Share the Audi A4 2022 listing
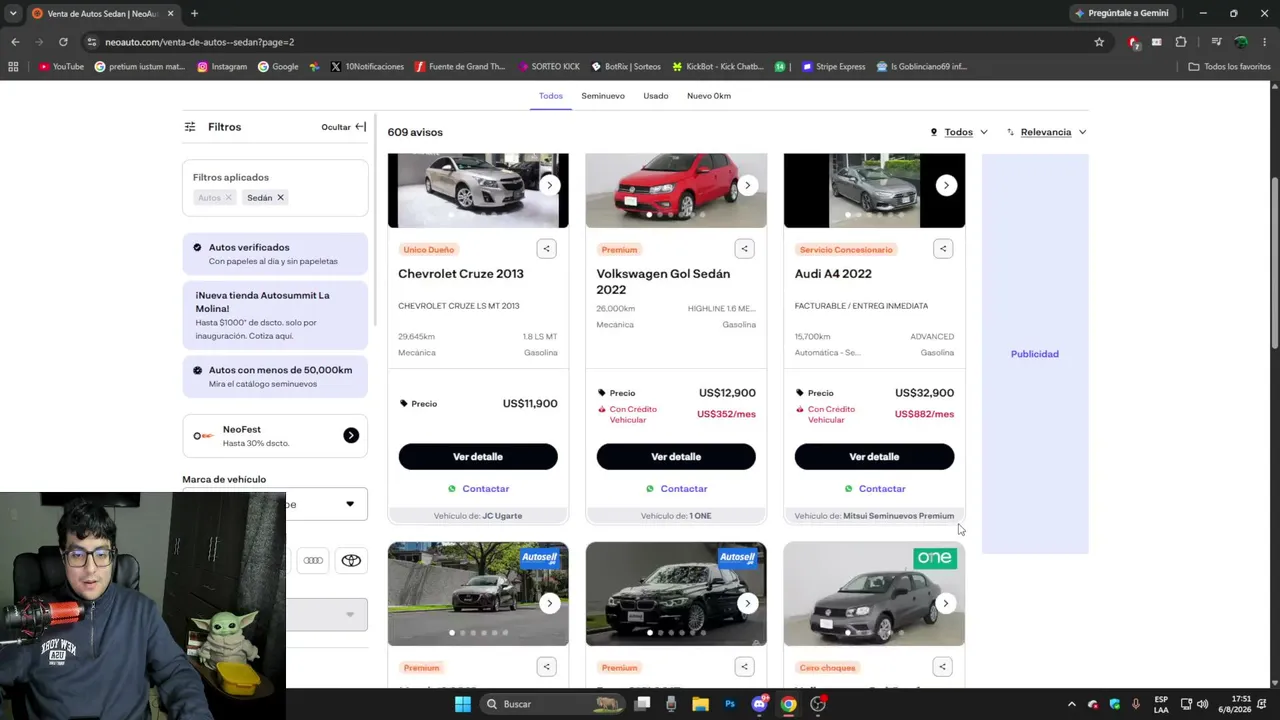Viewport: 1280px width, 720px height. coord(943,249)
